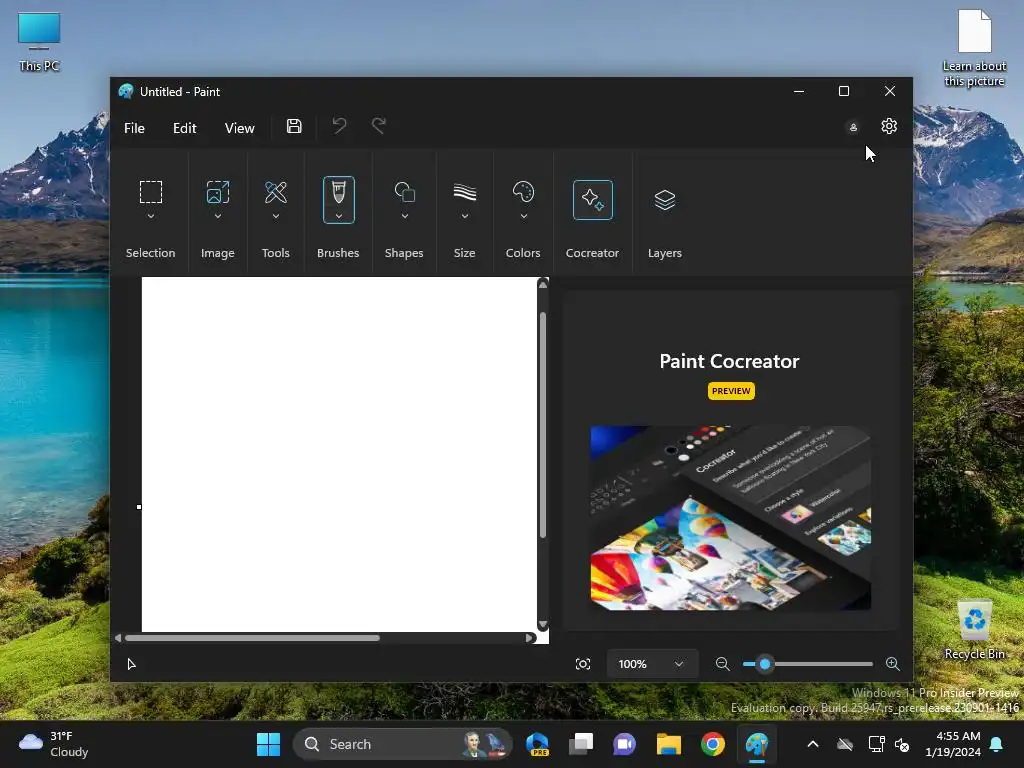
Task: Click the notification bell icon
Action: pos(997,744)
